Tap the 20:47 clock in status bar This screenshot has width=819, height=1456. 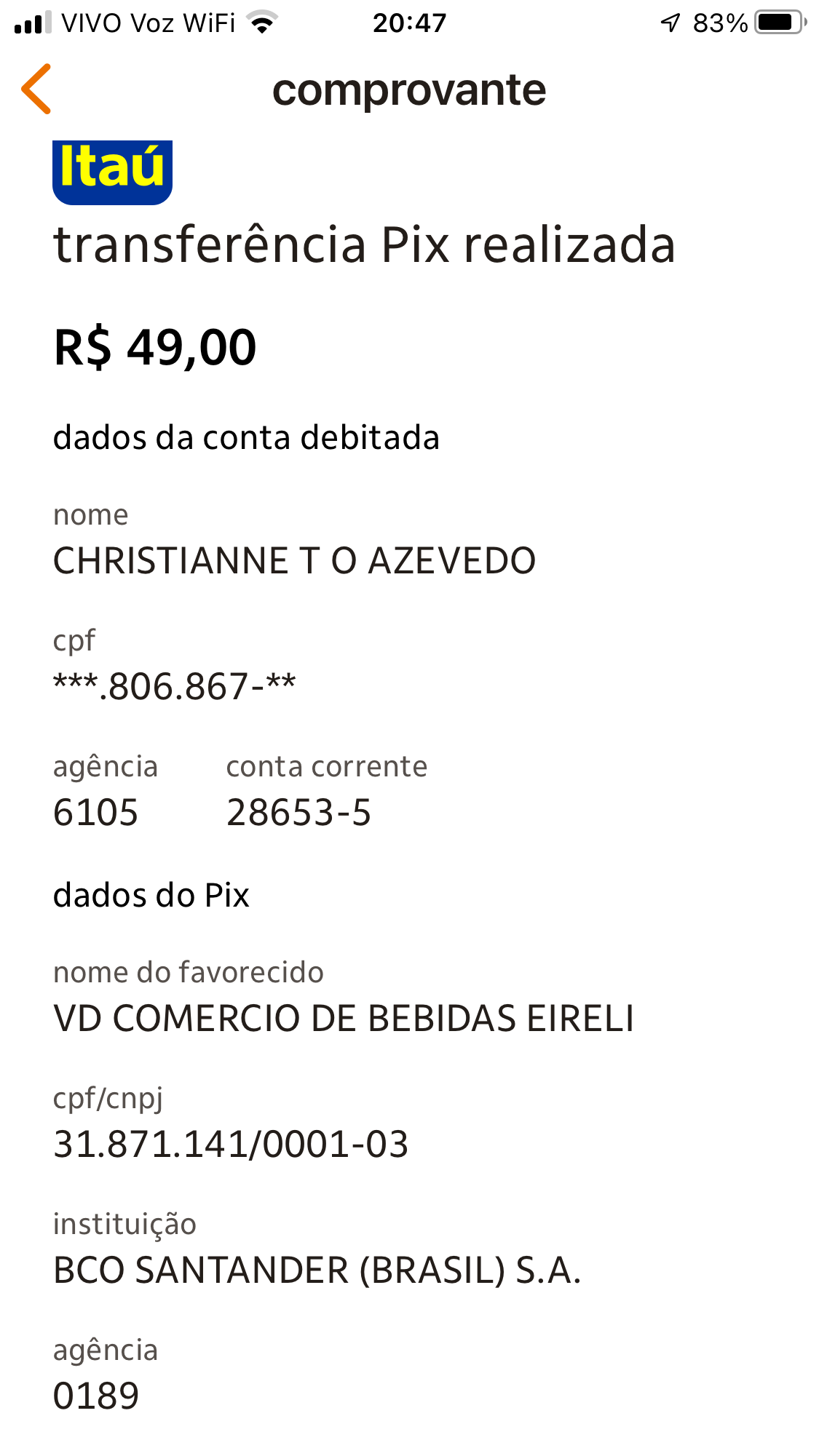pyautogui.click(x=409, y=23)
